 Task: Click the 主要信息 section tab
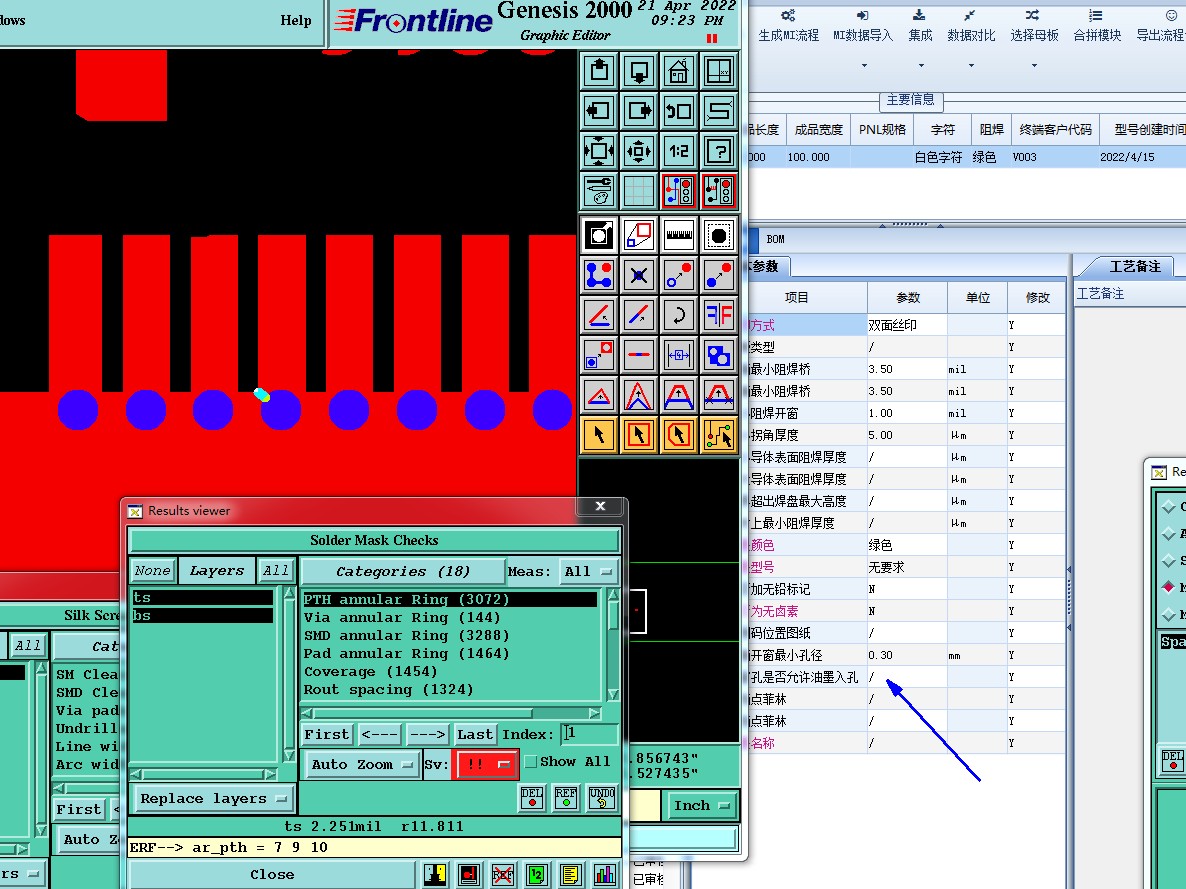(x=910, y=100)
